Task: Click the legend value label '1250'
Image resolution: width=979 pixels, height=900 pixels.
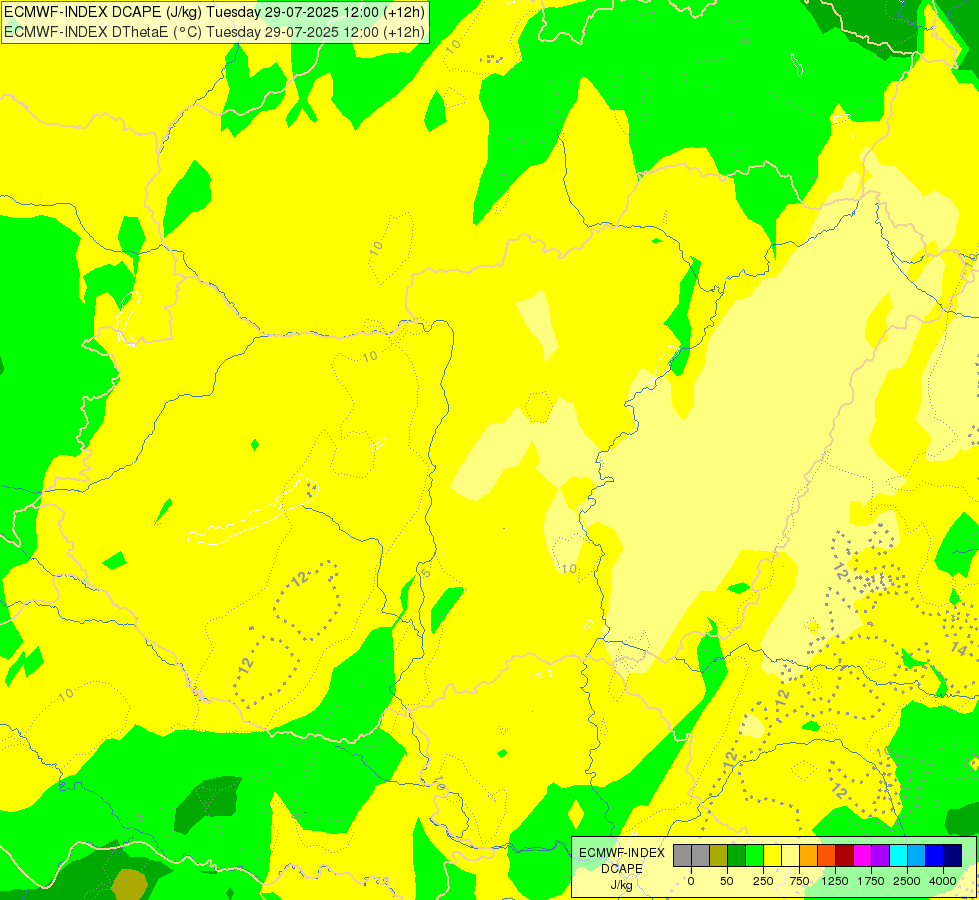Action: [x=835, y=881]
